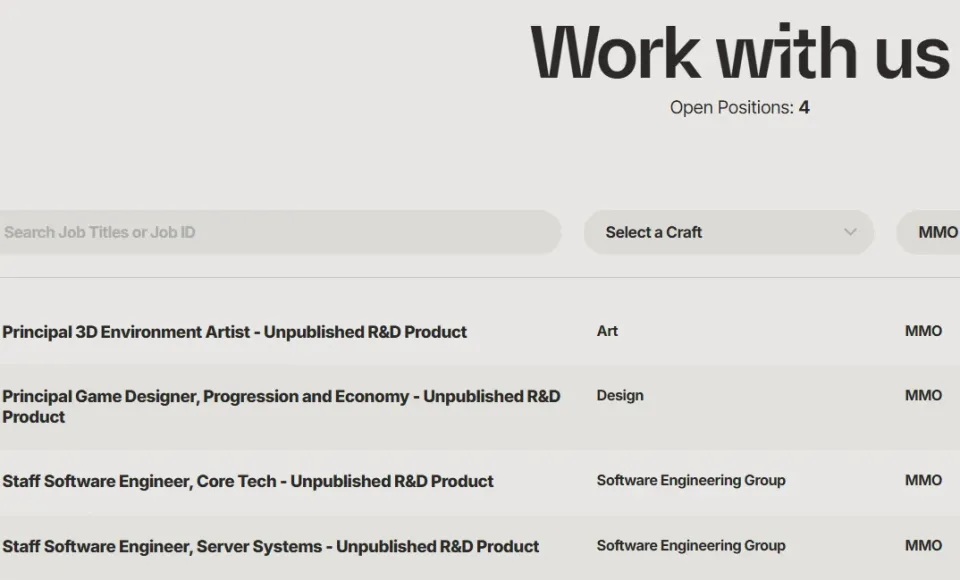Click the chevron arrow in Select a Craft
The image size is (960, 580).
(x=850, y=232)
